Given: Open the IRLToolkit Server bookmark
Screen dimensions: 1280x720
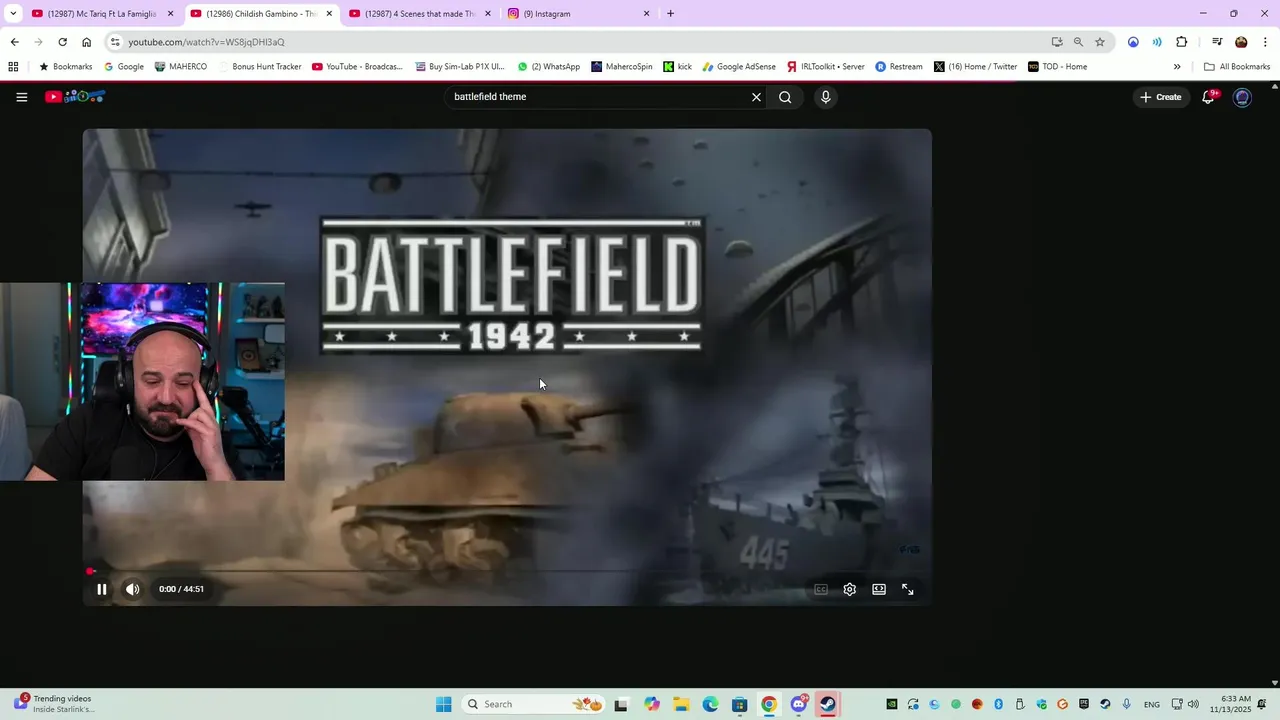Looking at the screenshot, I should (x=826, y=67).
